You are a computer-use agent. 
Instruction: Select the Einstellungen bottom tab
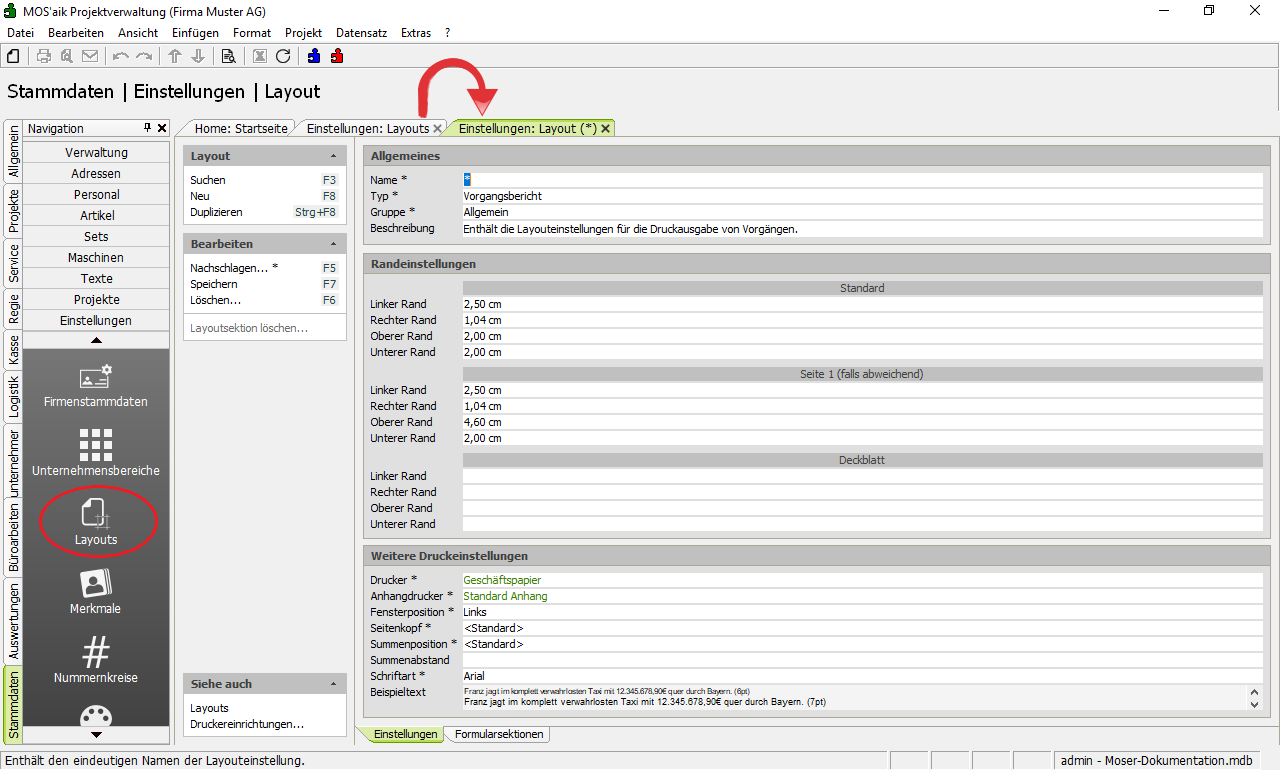pos(405,734)
